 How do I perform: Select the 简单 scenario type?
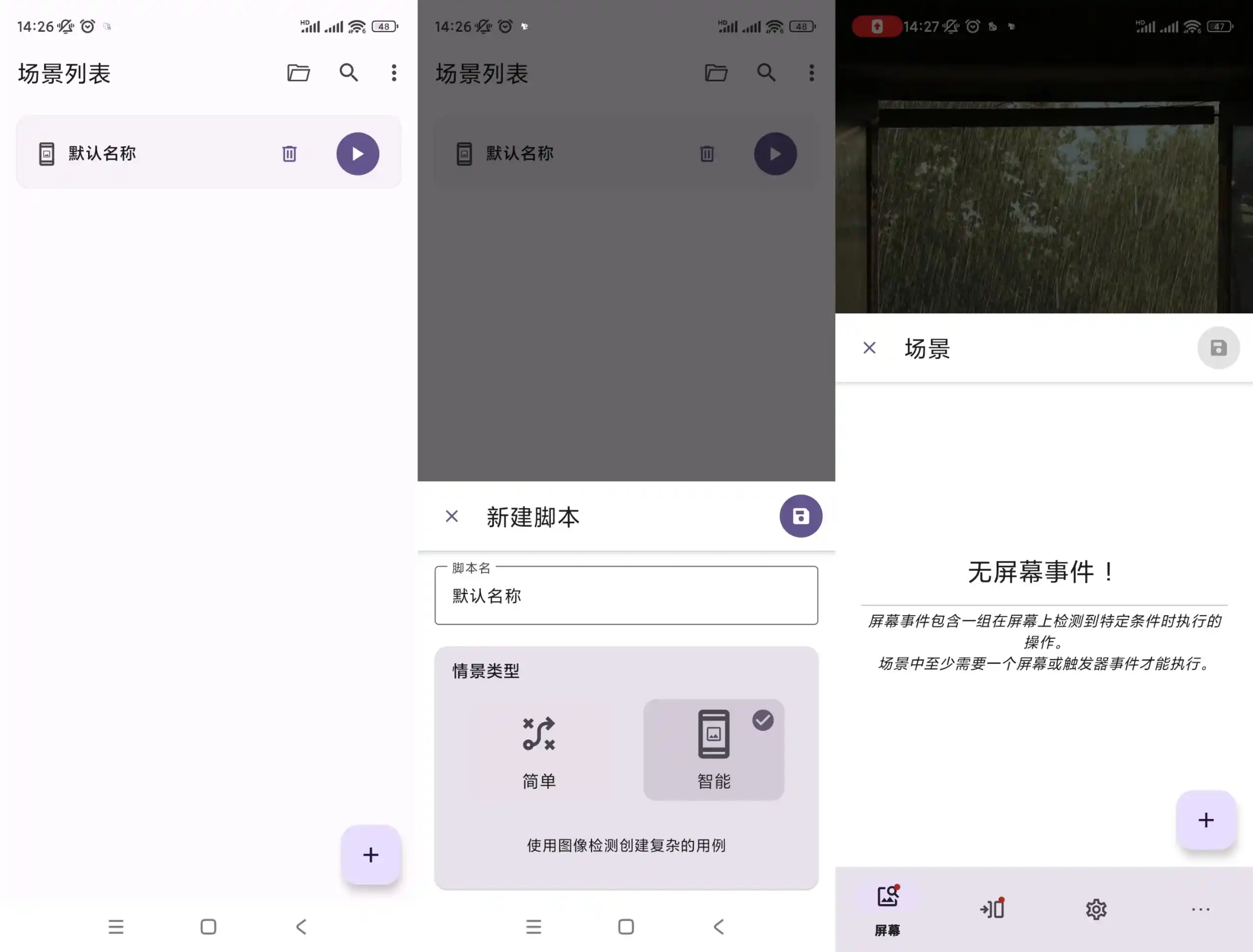538,750
